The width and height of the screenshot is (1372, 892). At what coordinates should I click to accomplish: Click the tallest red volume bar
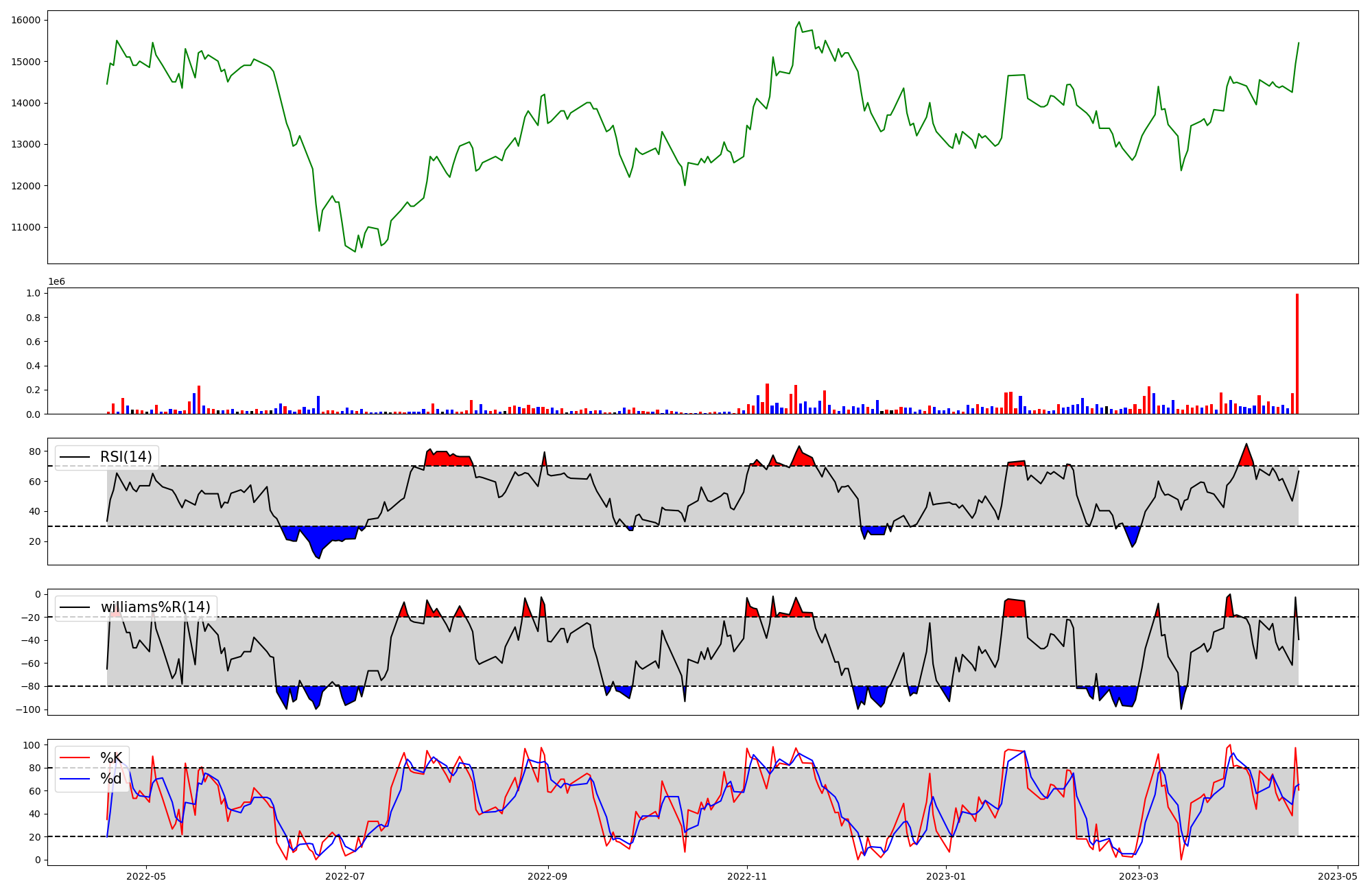pyautogui.click(x=1297, y=353)
